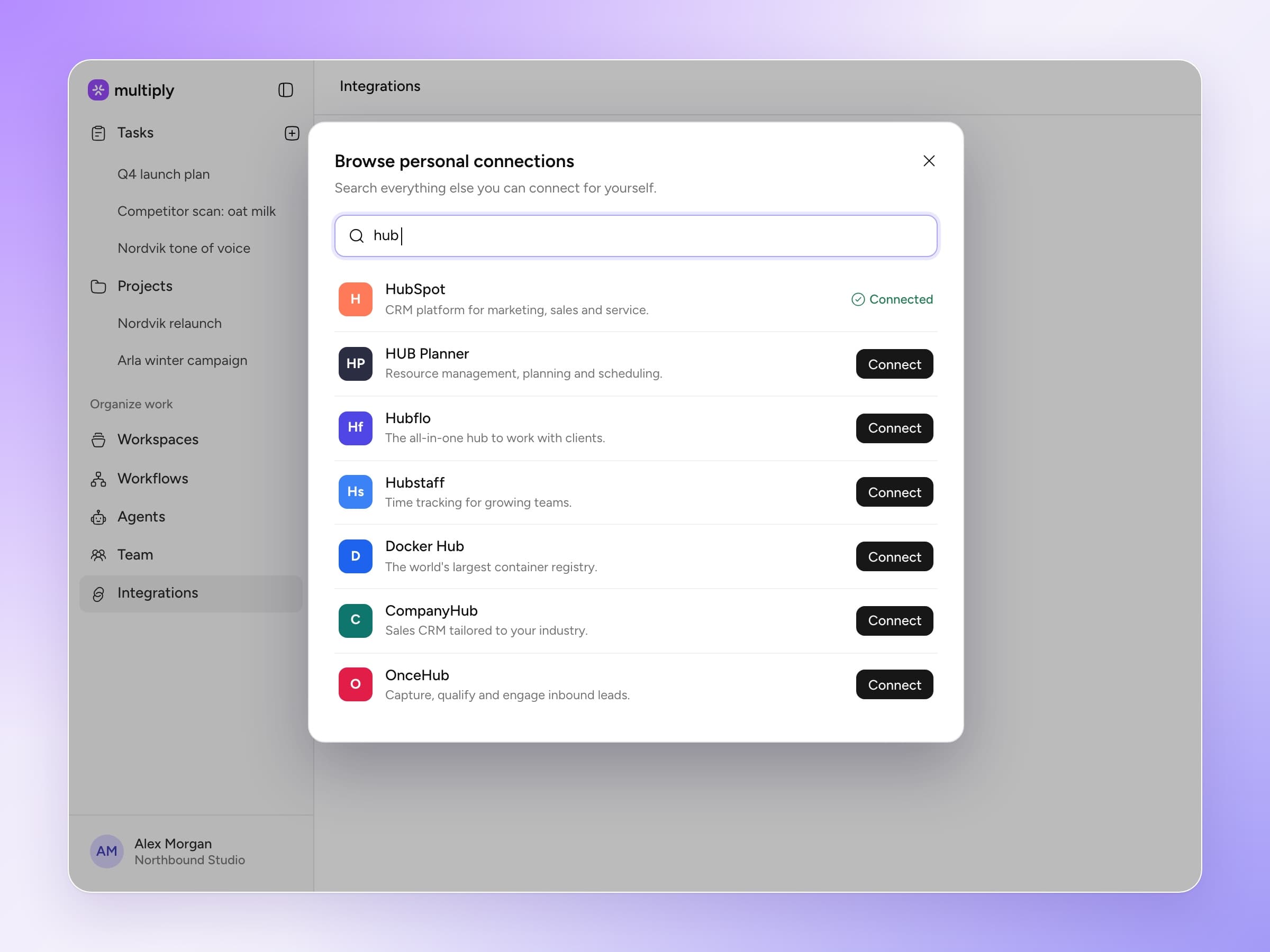Click the HUB Planner result title
1270x952 pixels.
click(x=427, y=353)
